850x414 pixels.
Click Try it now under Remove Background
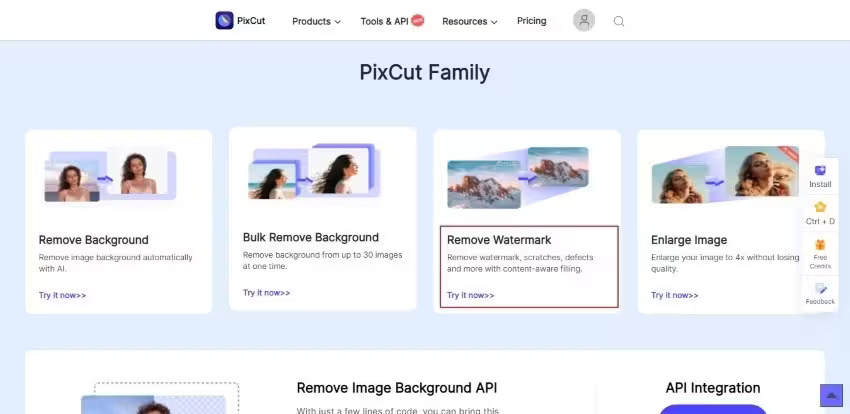click(62, 295)
